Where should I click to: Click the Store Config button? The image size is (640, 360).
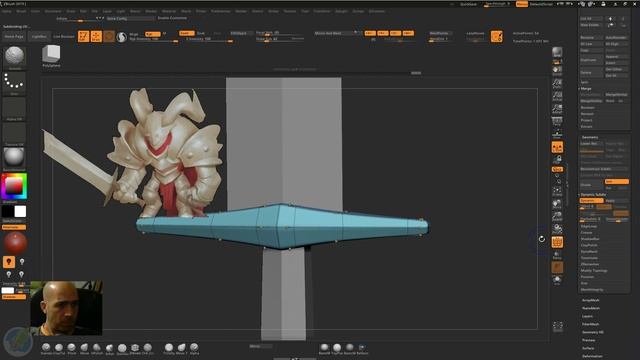tap(130, 18)
